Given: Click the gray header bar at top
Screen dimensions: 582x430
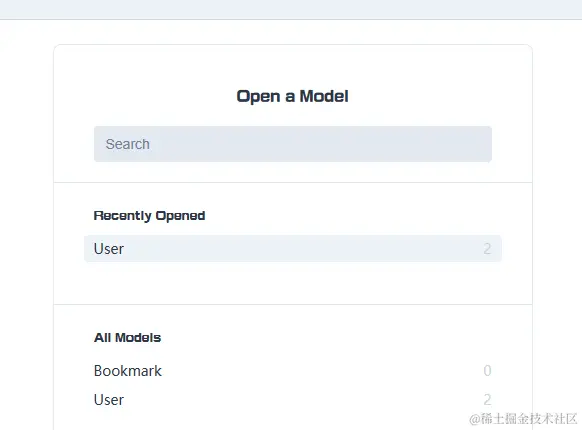Looking at the screenshot, I should pyautogui.click(x=291, y=9).
